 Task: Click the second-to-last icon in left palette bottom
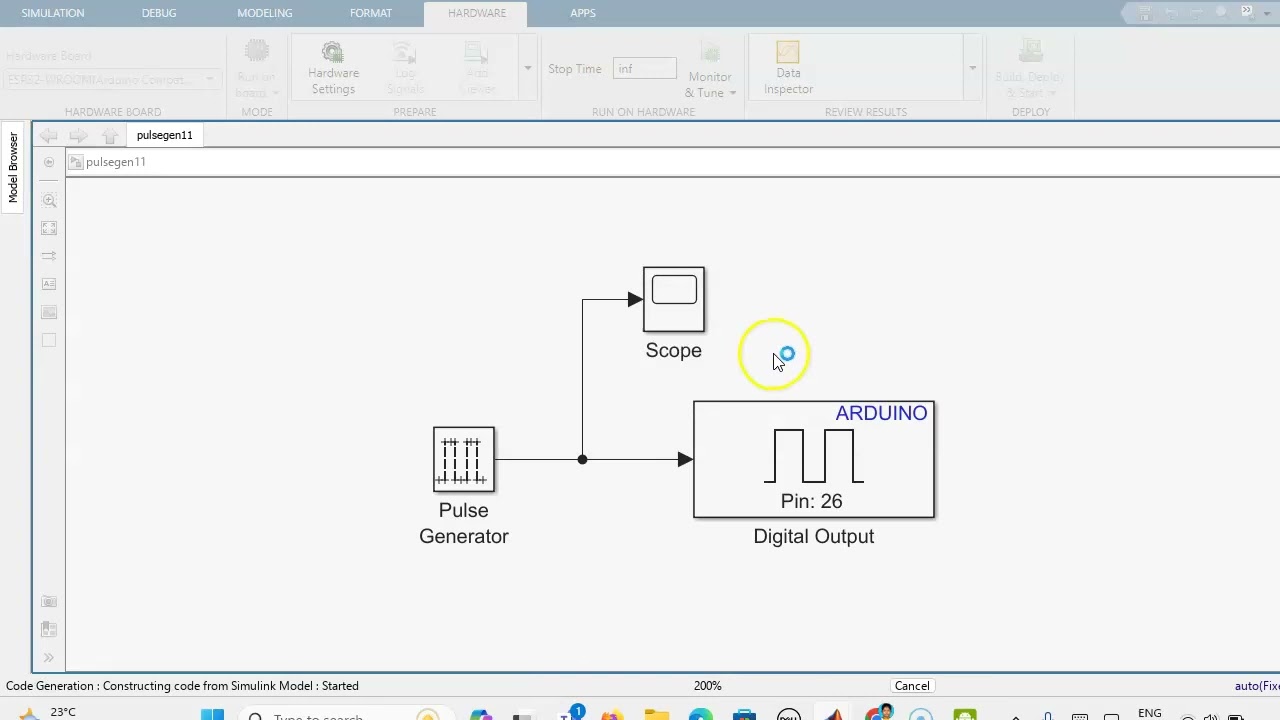click(49, 629)
